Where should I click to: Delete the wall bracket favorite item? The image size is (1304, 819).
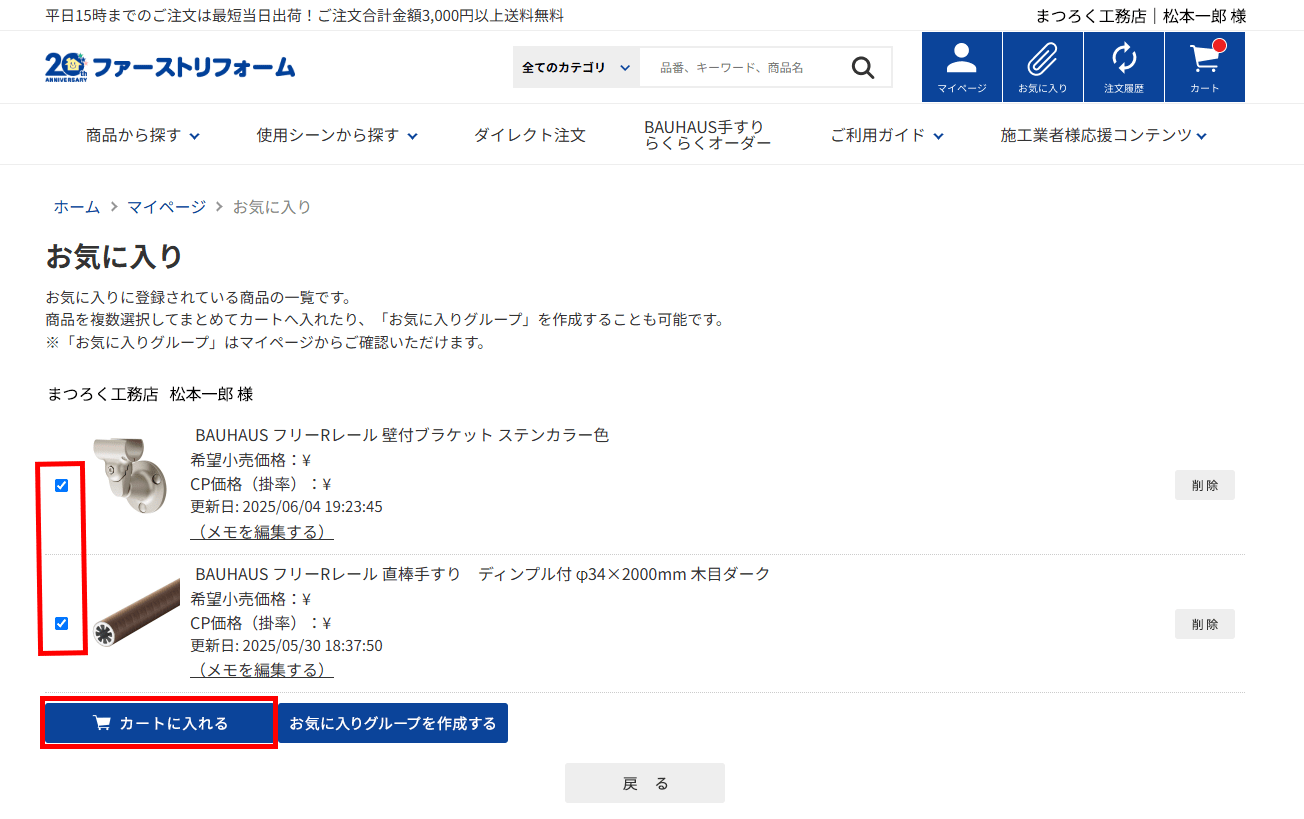(1204, 485)
